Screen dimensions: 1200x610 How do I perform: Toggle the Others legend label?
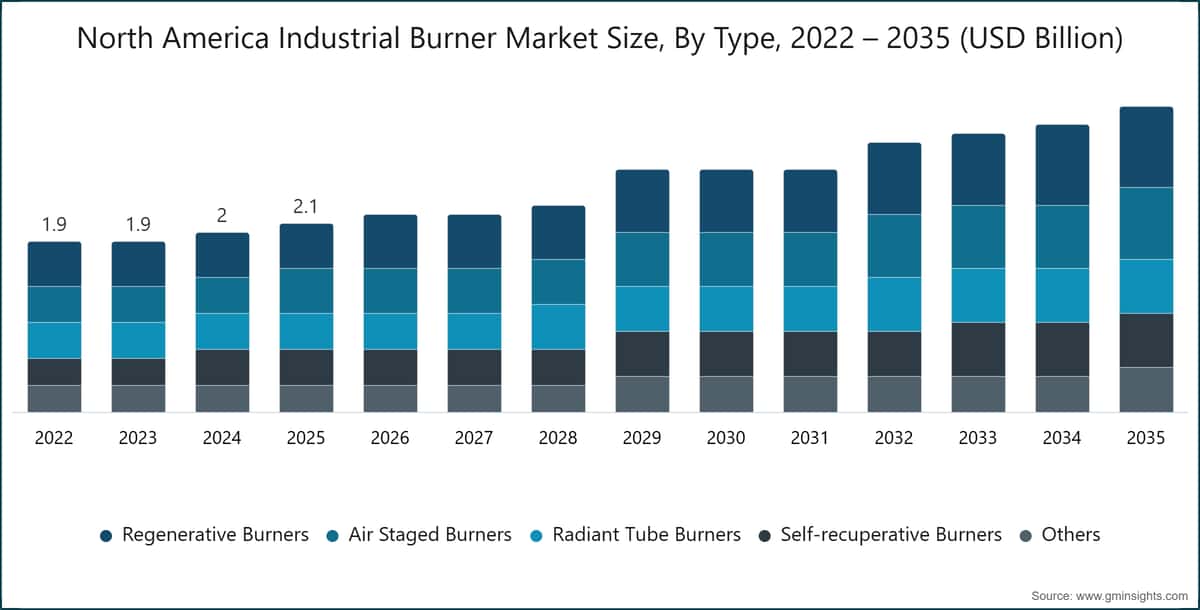tap(1071, 535)
